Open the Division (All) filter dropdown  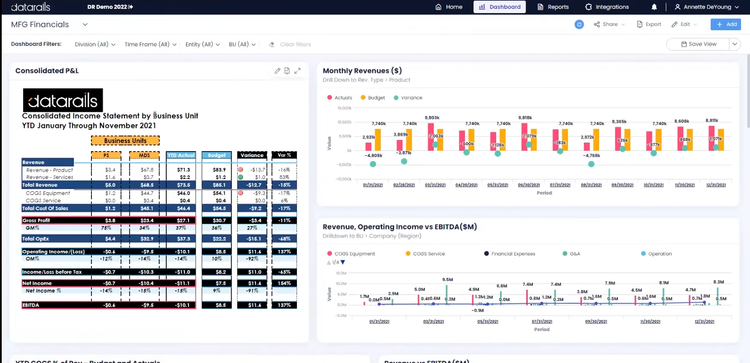point(95,44)
